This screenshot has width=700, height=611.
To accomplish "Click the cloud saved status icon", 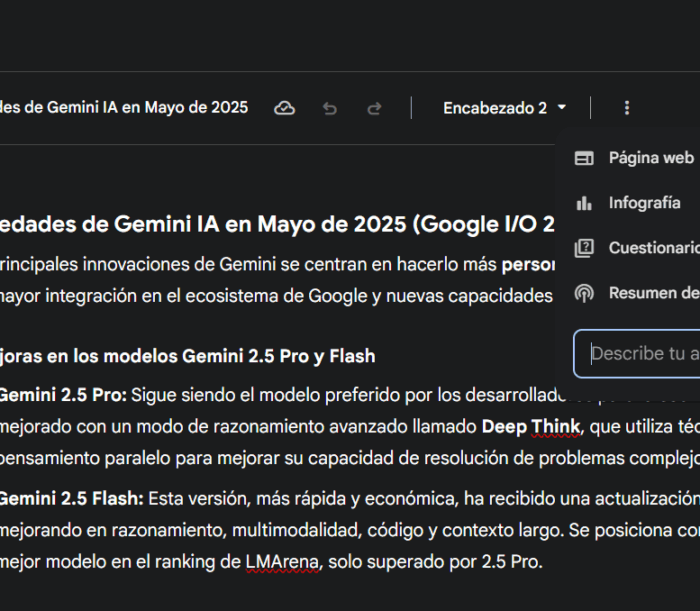I will point(284,108).
